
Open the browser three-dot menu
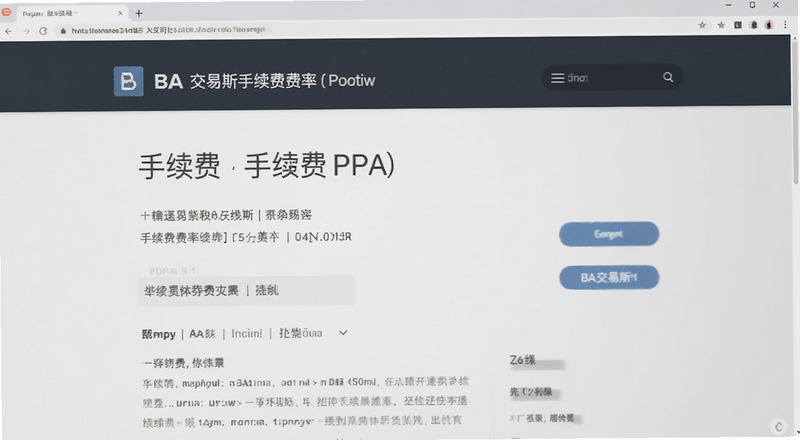click(785, 25)
